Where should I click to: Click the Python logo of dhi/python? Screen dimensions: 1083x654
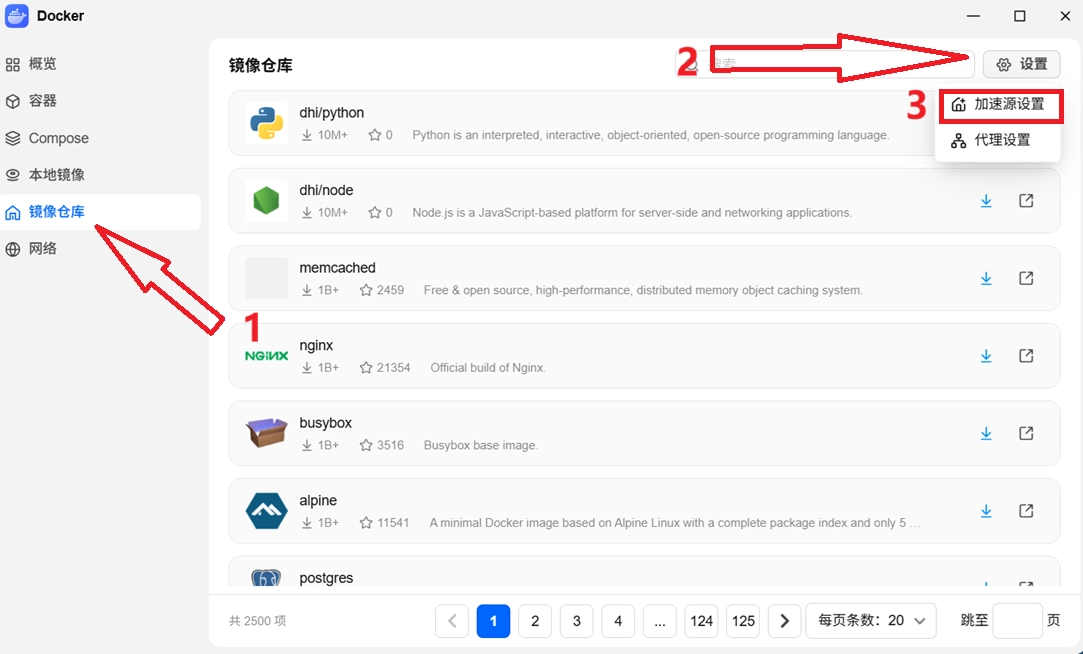267,123
